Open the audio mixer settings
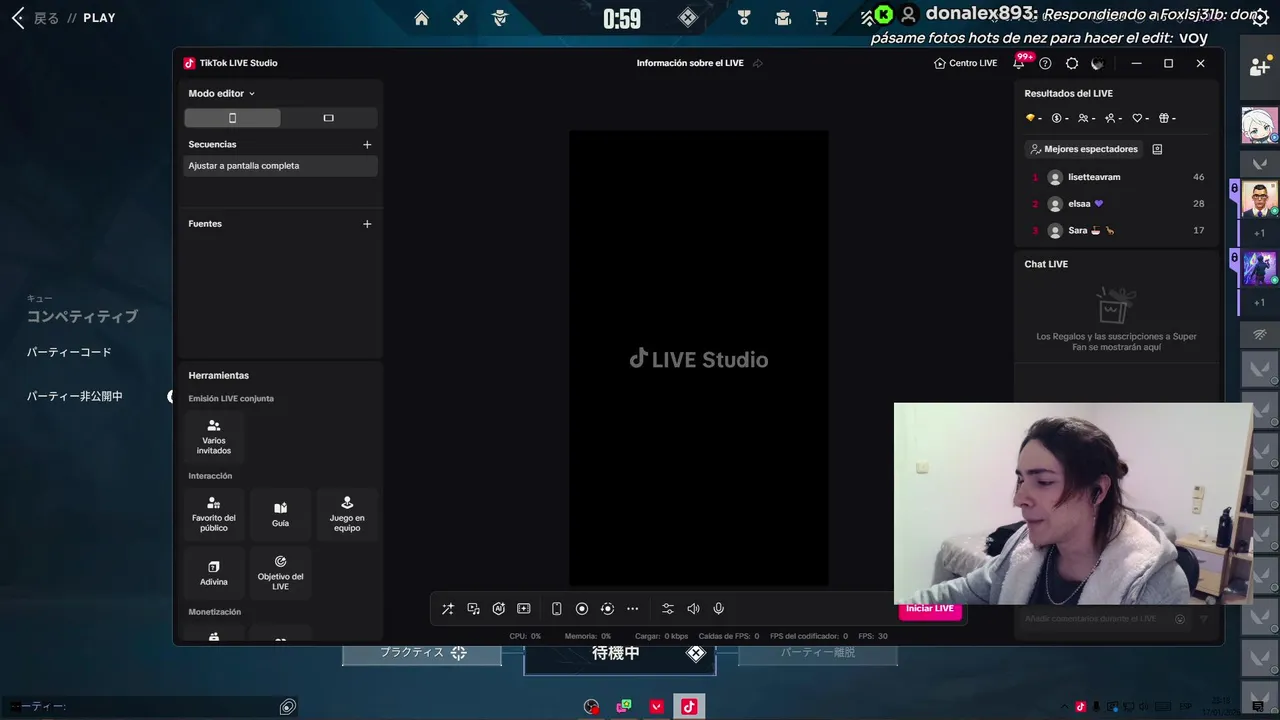The width and height of the screenshot is (1280, 720). click(x=667, y=609)
